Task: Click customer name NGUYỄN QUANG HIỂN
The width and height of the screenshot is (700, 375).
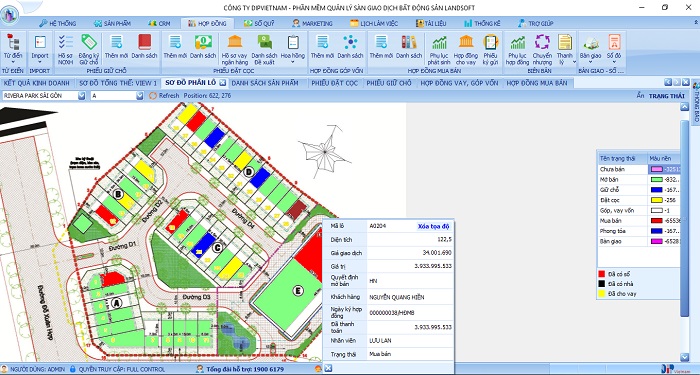Action: tap(397, 297)
